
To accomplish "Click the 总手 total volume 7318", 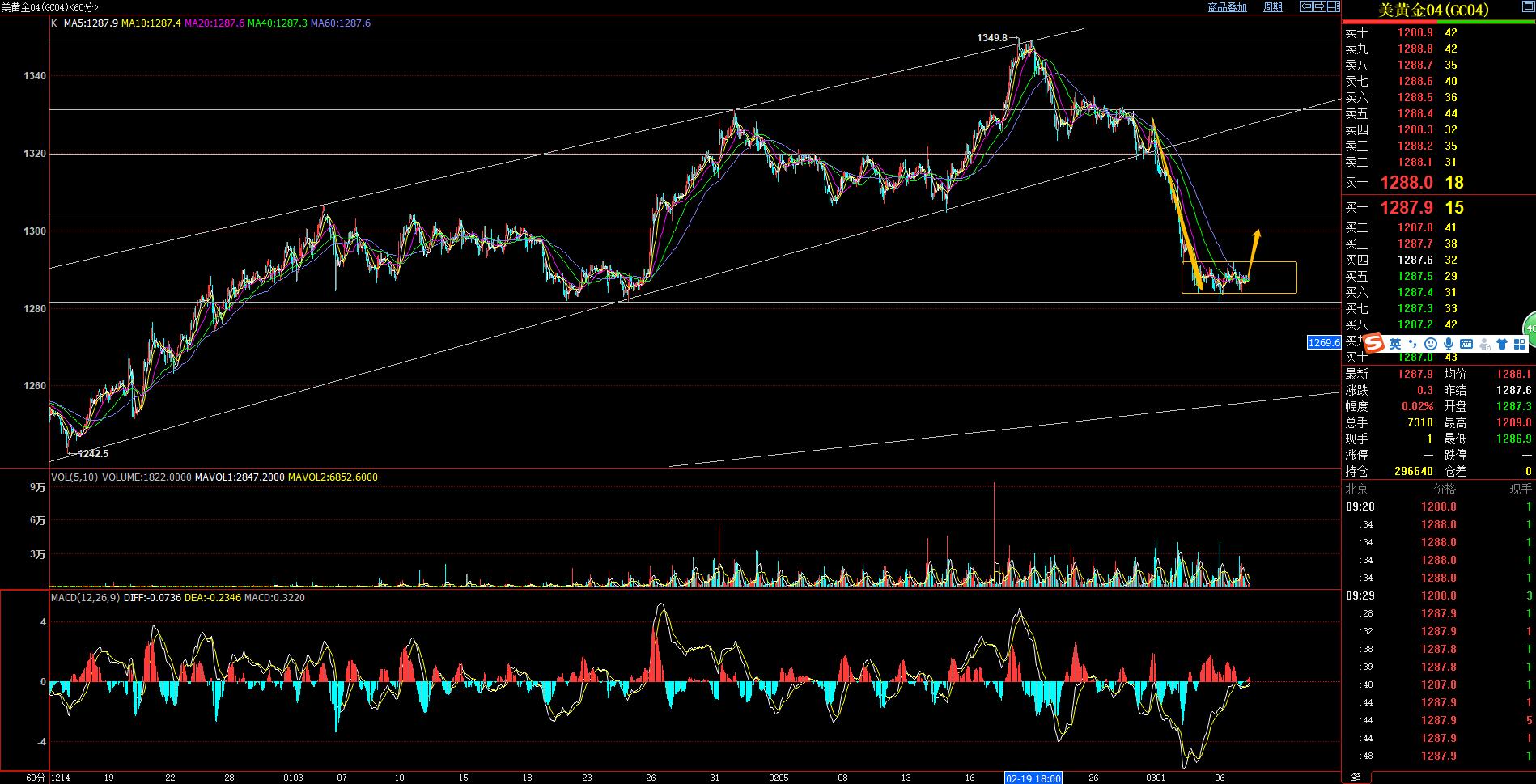I will (1420, 423).
